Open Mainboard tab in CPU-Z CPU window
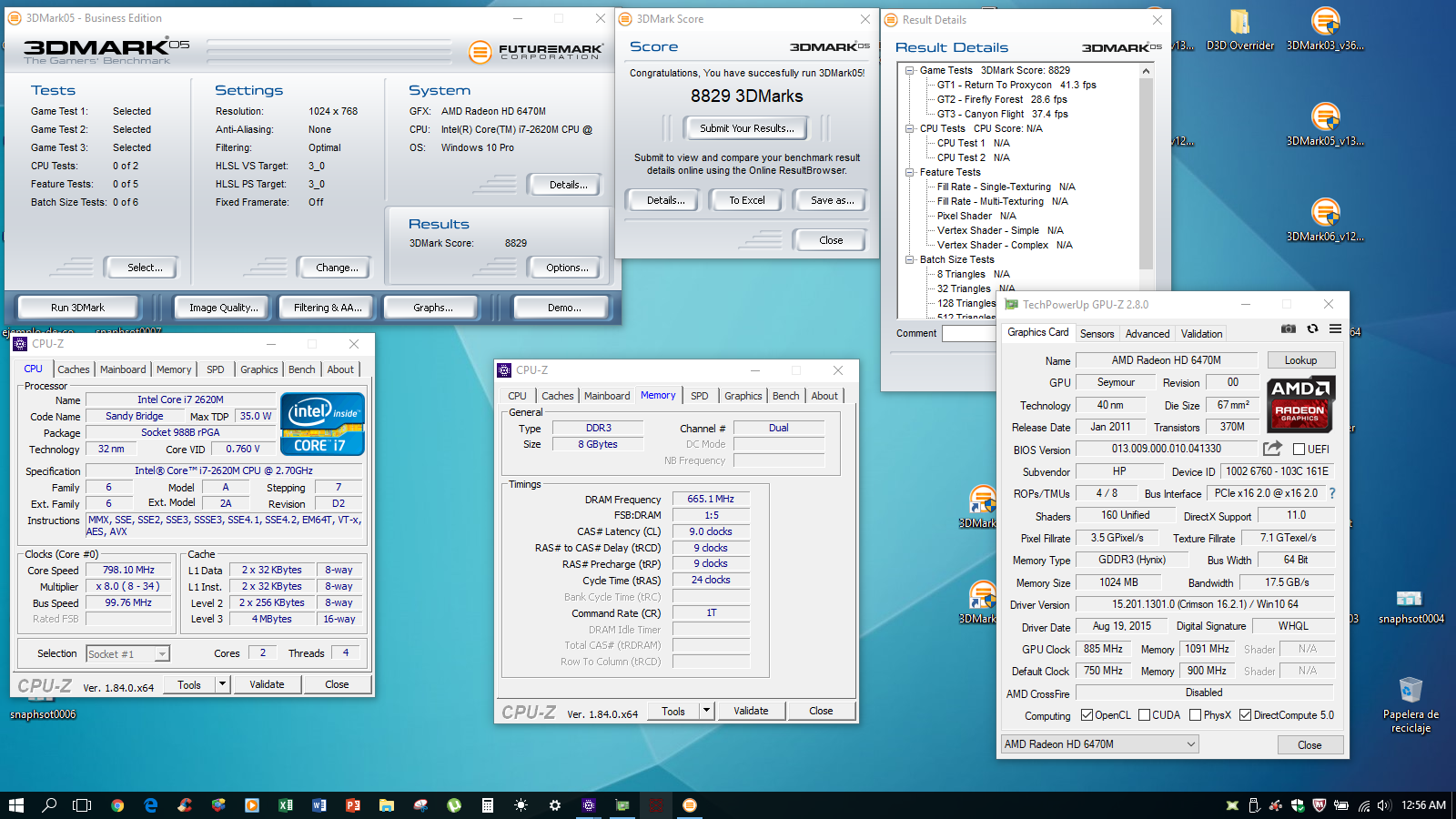The height and width of the screenshot is (819, 1456). click(123, 369)
